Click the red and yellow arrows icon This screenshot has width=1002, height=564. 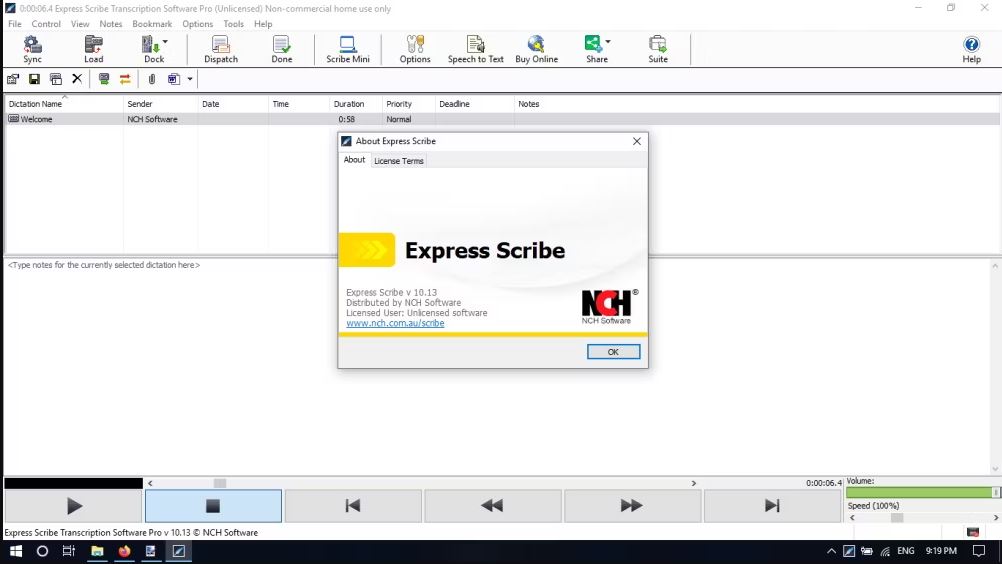pyautogui.click(x=125, y=79)
